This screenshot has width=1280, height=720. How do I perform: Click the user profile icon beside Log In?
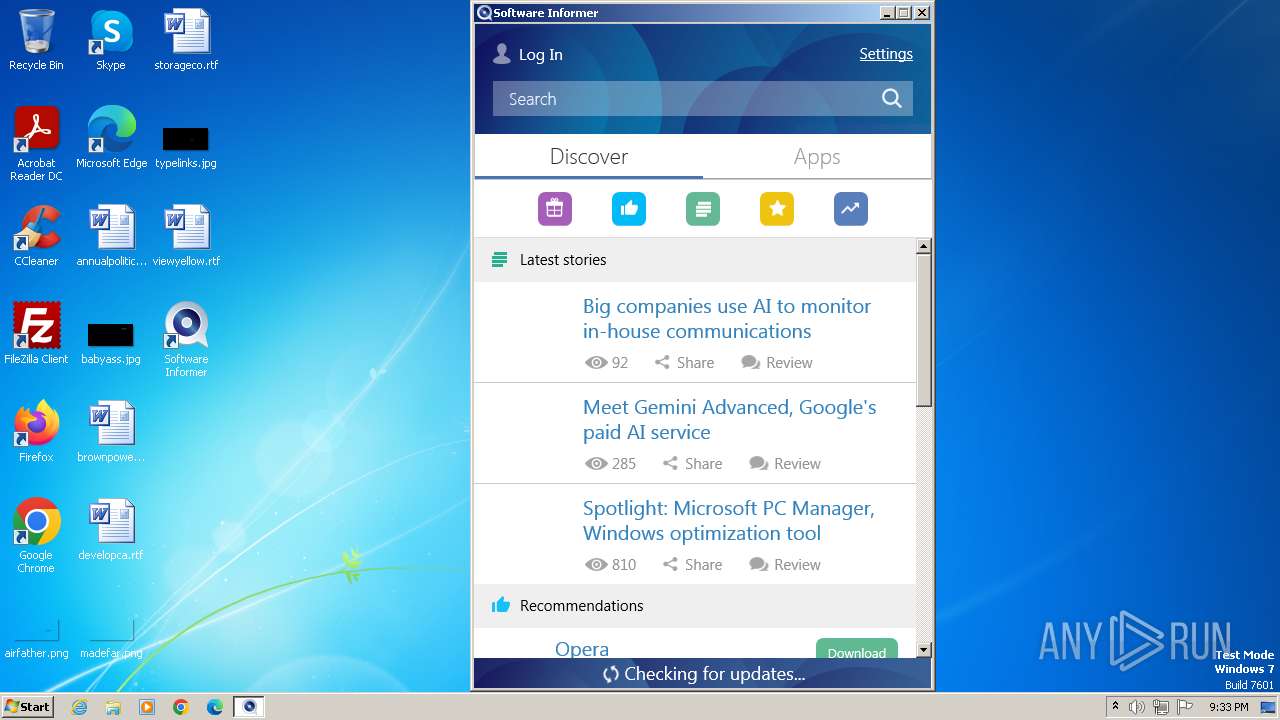tap(502, 54)
